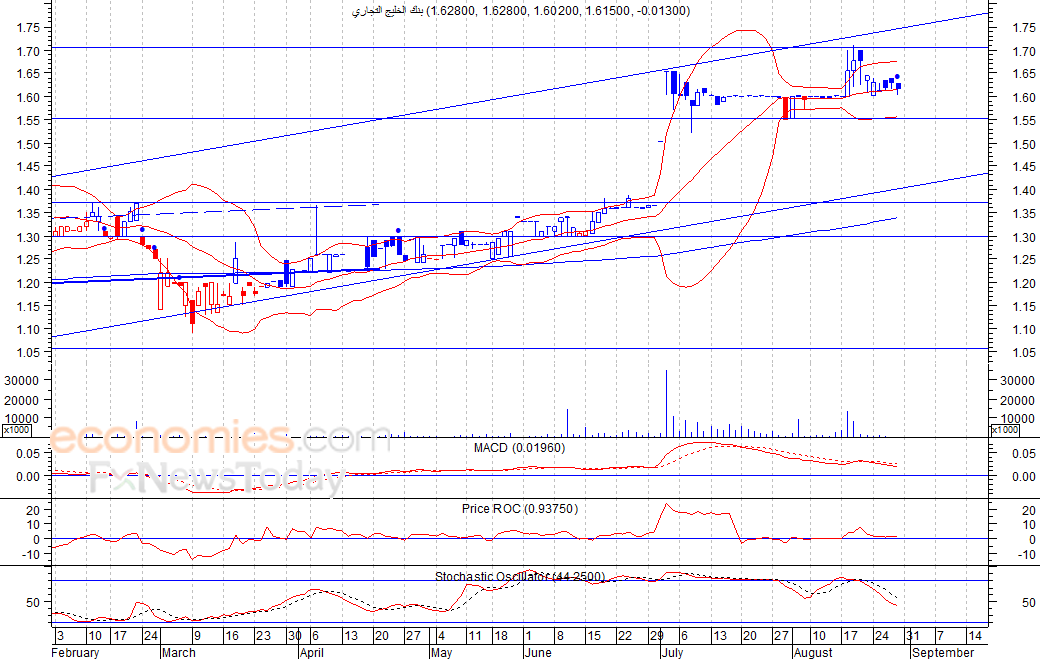Click the 1.70 price label on right axis
This screenshot has width=1040, height=659.
[x=1024, y=51]
